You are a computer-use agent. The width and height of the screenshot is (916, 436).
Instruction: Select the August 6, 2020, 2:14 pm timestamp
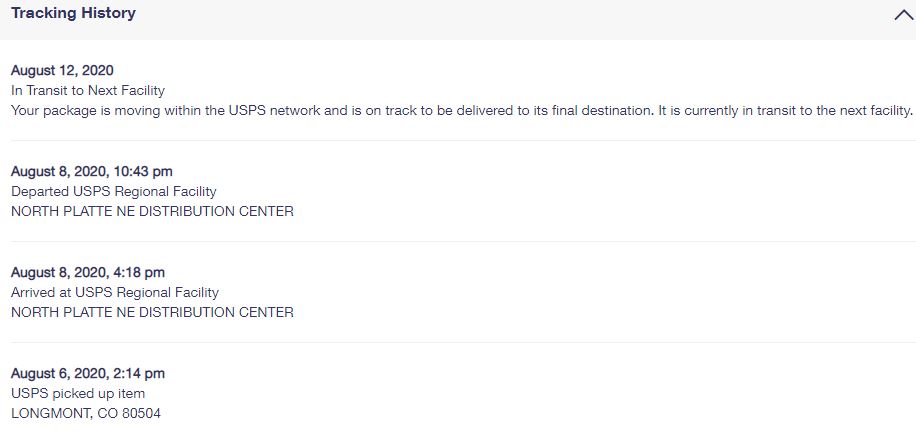(88, 373)
